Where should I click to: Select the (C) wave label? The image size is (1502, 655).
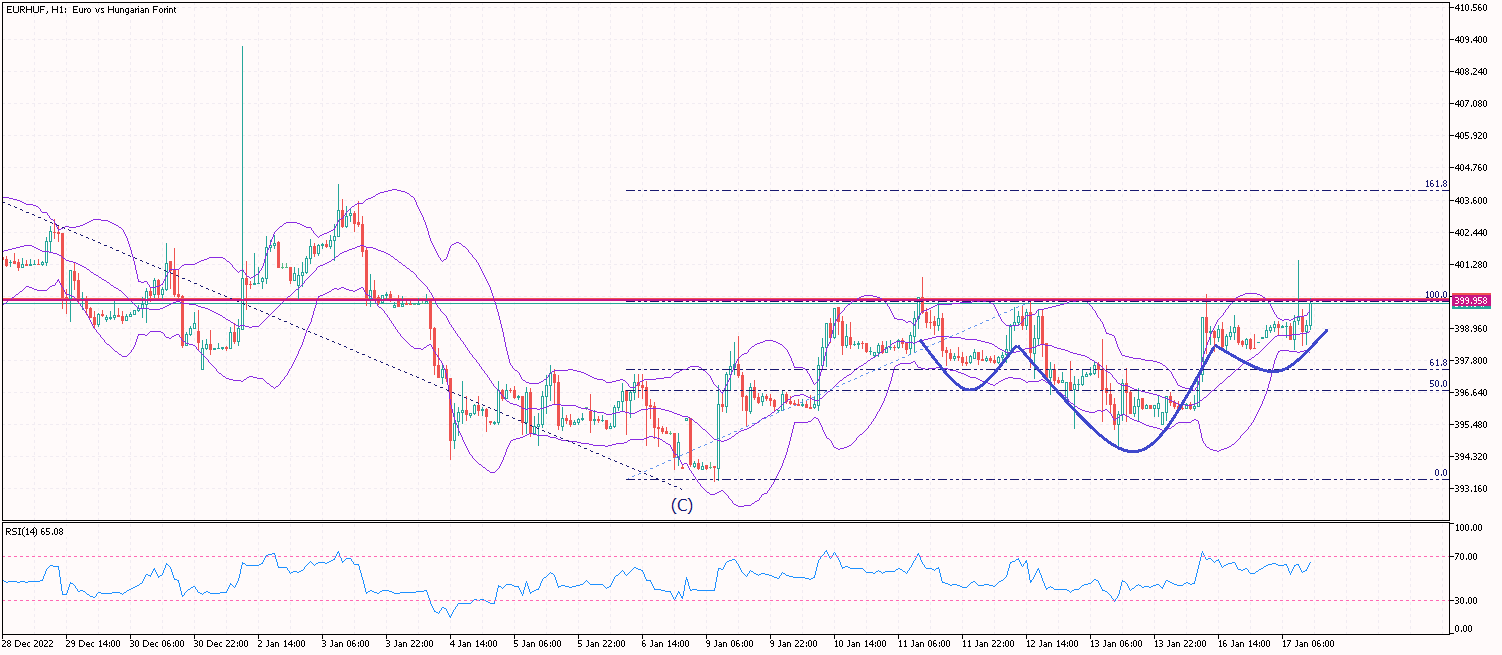(x=681, y=505)
